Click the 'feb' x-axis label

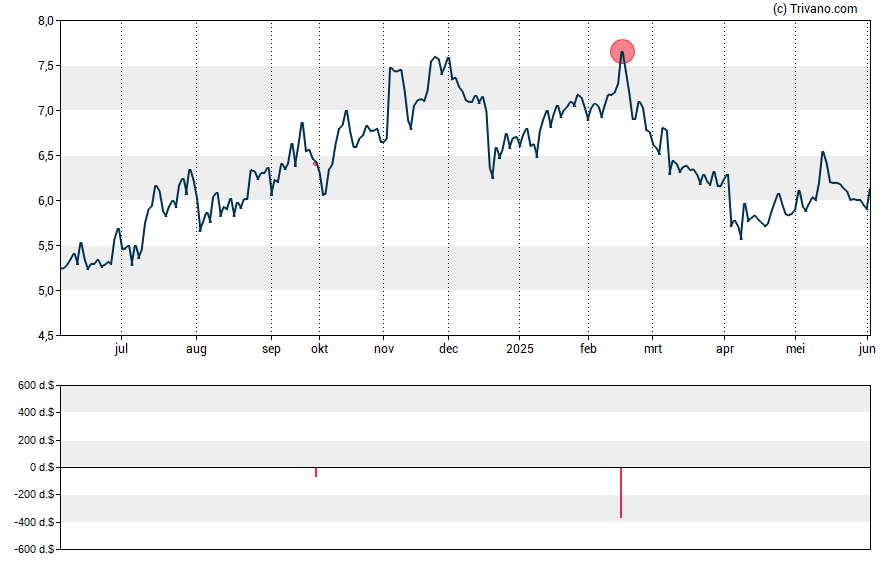(x=588, y=349)
